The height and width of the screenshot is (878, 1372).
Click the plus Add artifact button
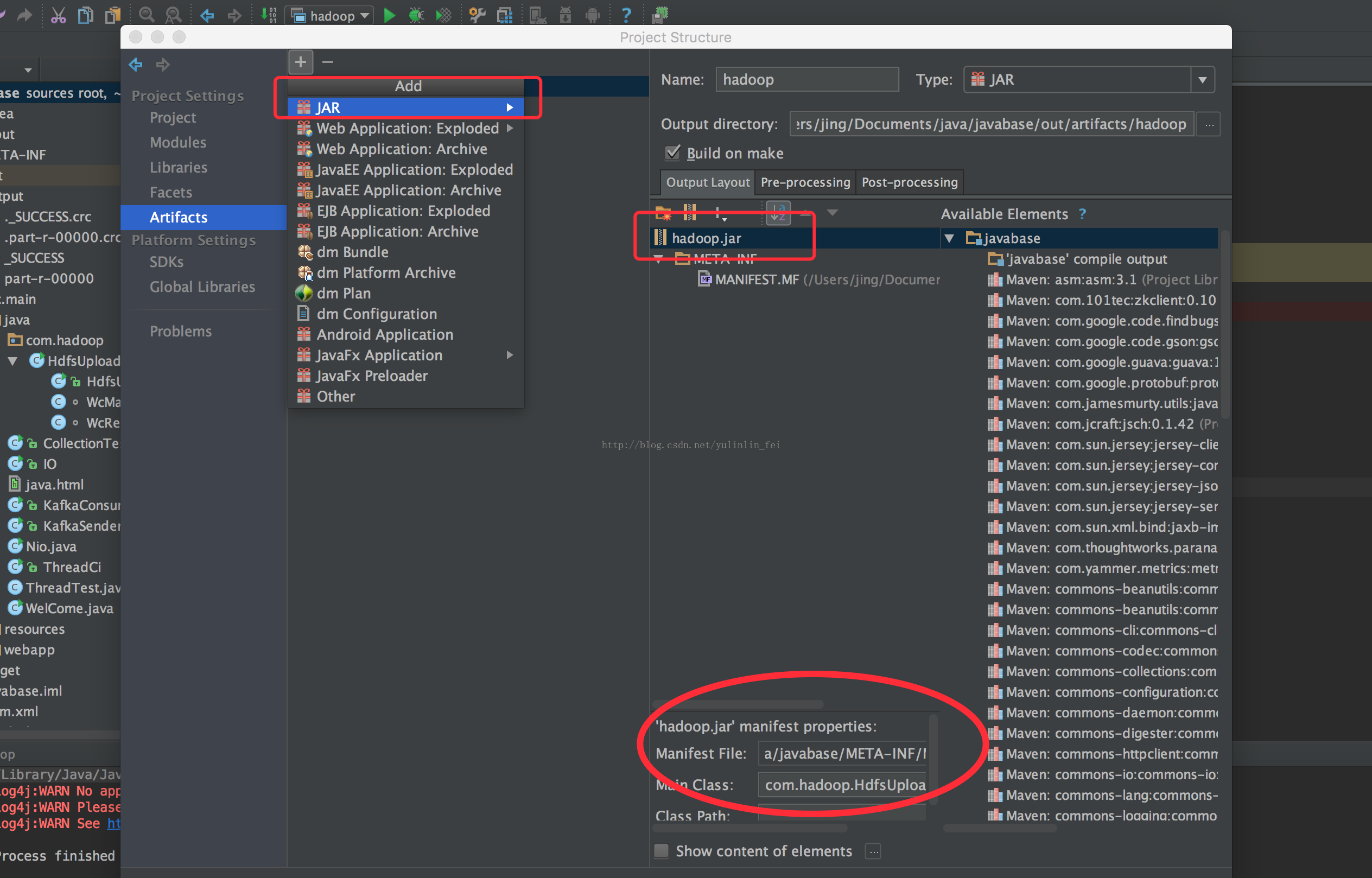pyautogui.click(x=301, y=61)
